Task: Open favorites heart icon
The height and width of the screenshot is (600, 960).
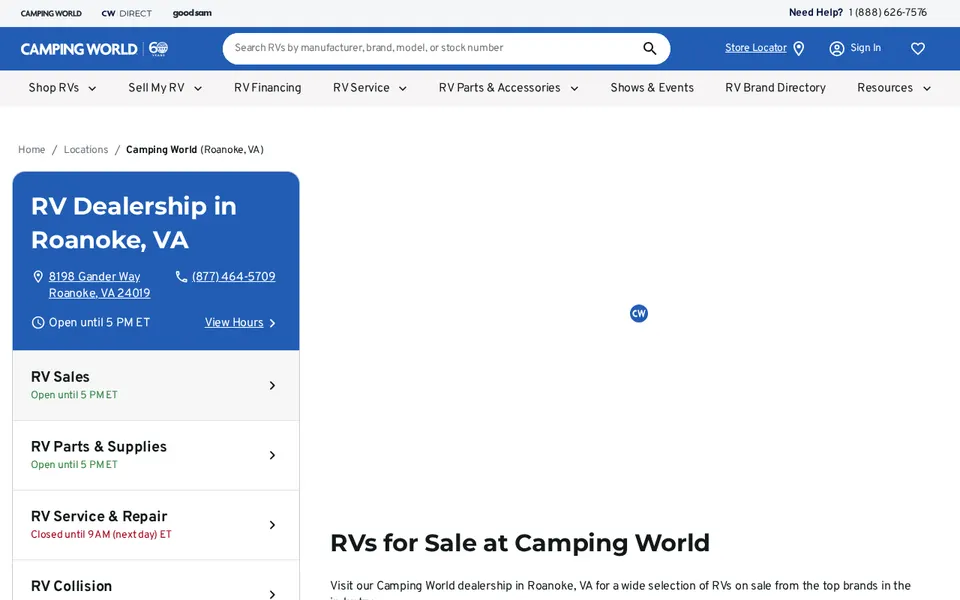Action: point(917,48)
